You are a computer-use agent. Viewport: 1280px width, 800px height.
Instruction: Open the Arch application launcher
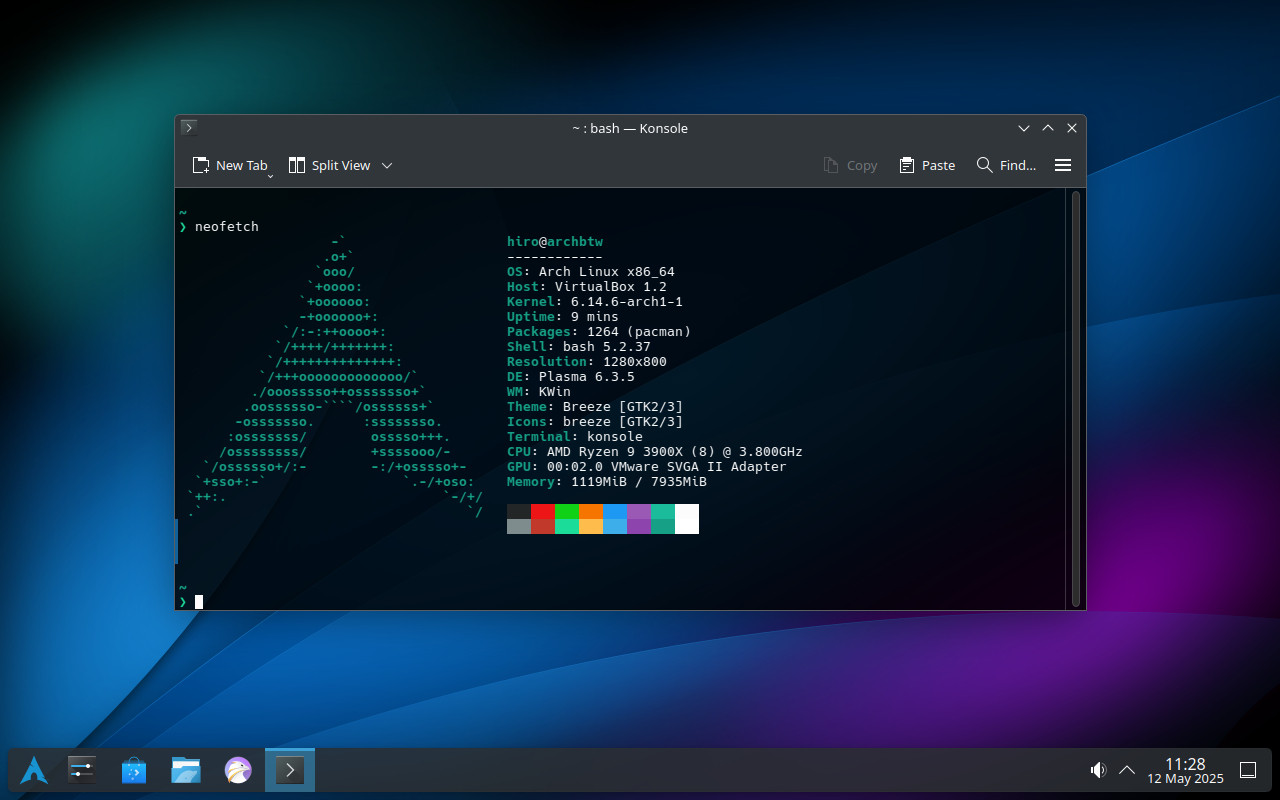pyautogui.click(x=34, y=770)
